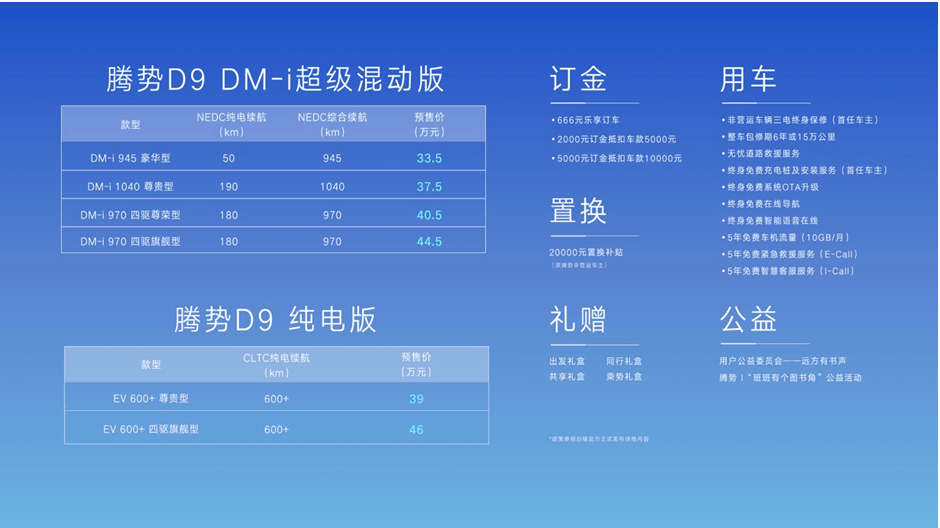The width and height of the screenshot is (940, 528).
Task: Click the title "腾势D9 DM-i超级混动版"
Action: point(275,79)
